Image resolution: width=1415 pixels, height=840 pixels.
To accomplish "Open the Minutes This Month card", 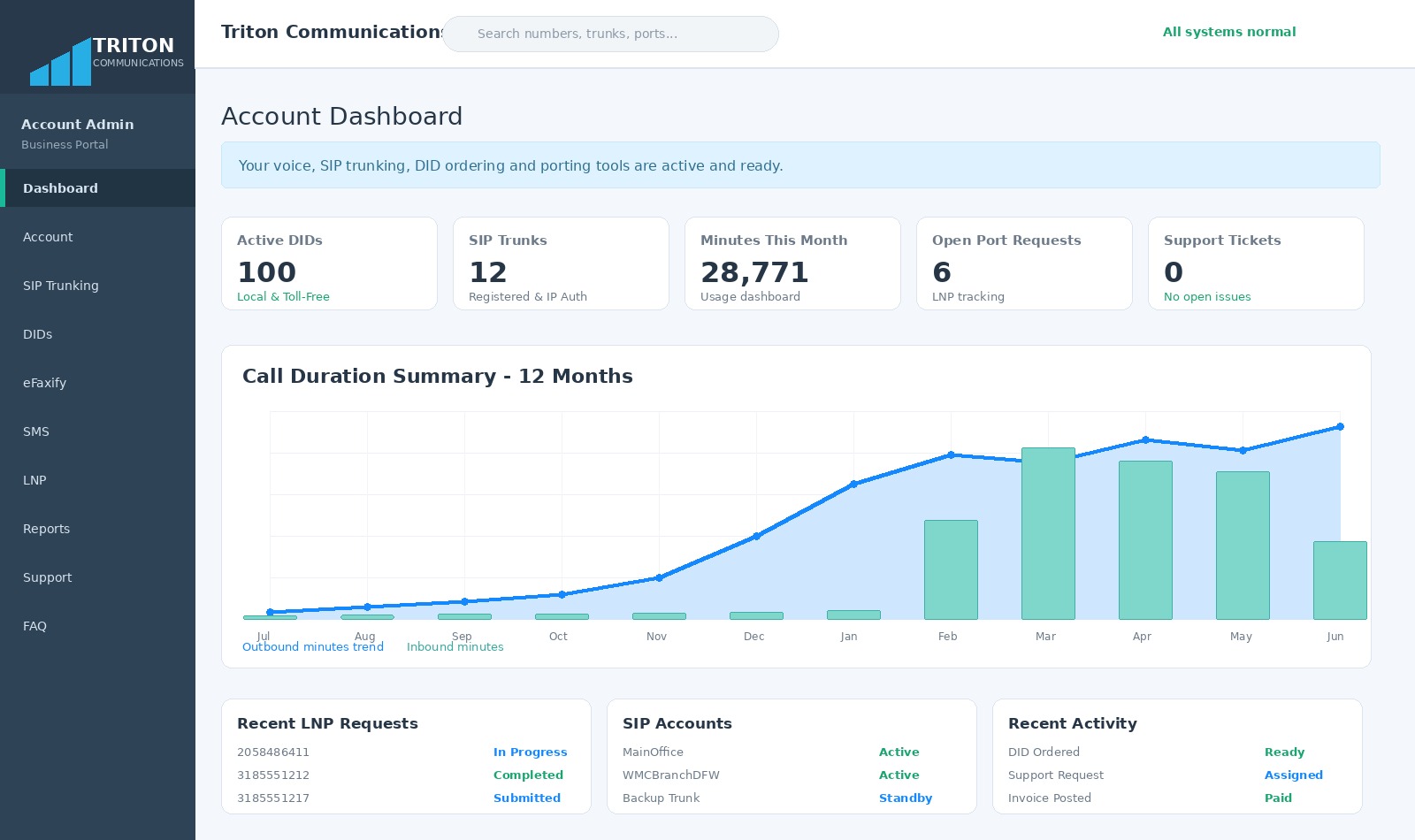I will point(792,263).
